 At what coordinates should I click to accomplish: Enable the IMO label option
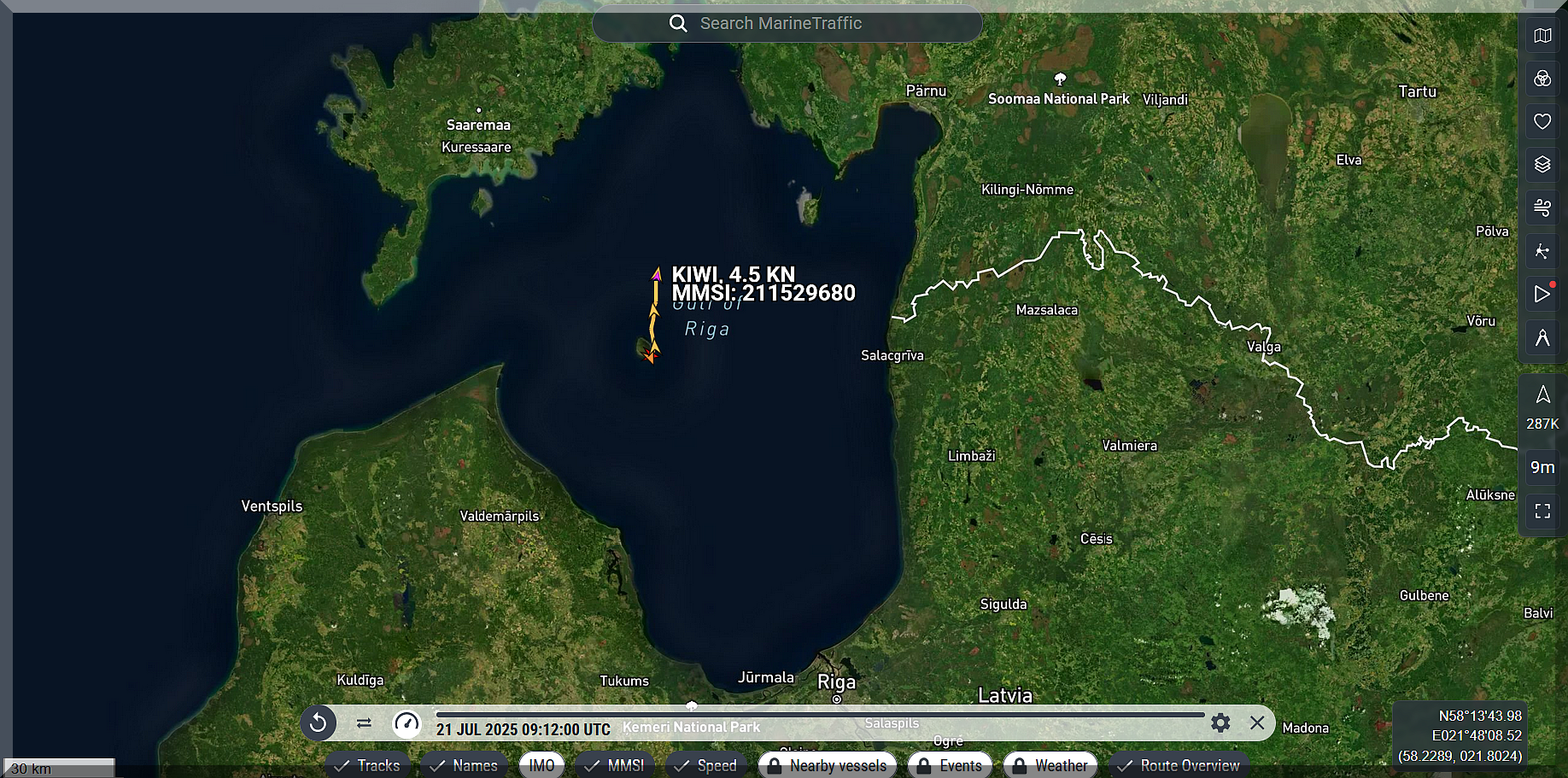(541, 765)
